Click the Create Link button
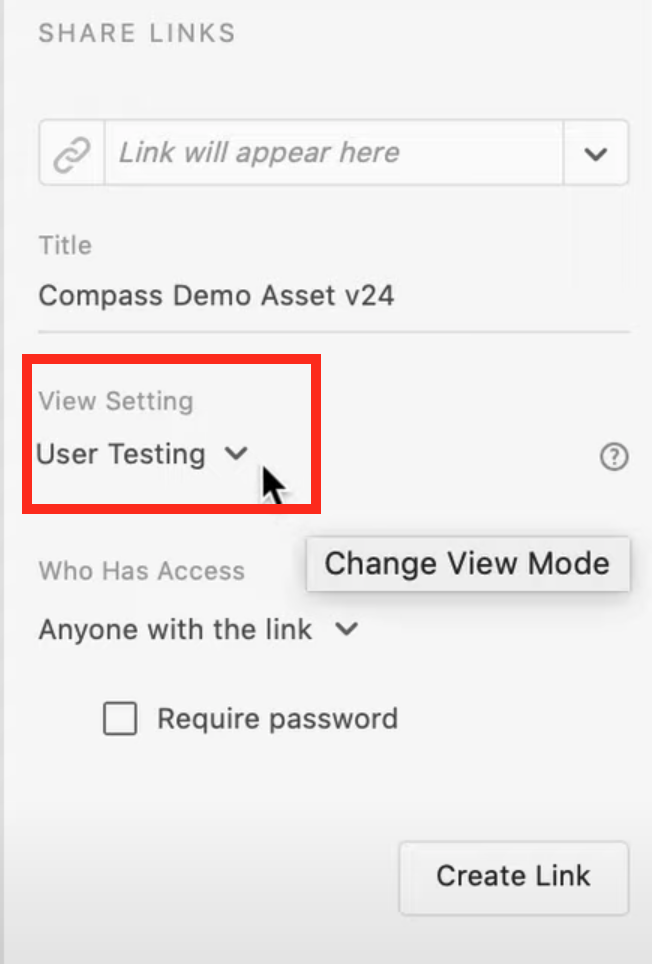 coord(513,877)
